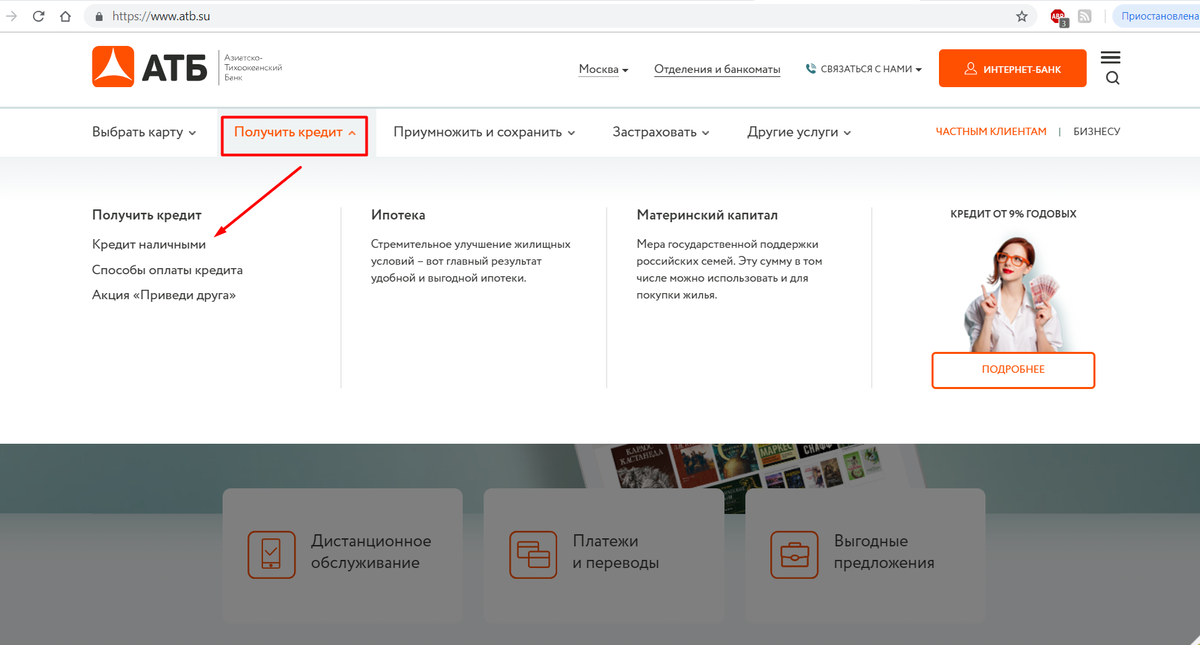Click the Выгодные предложения briefcase icon
Image resolution: width=1200 pixels, height=645 pixels.
click(x=794, y=555)
